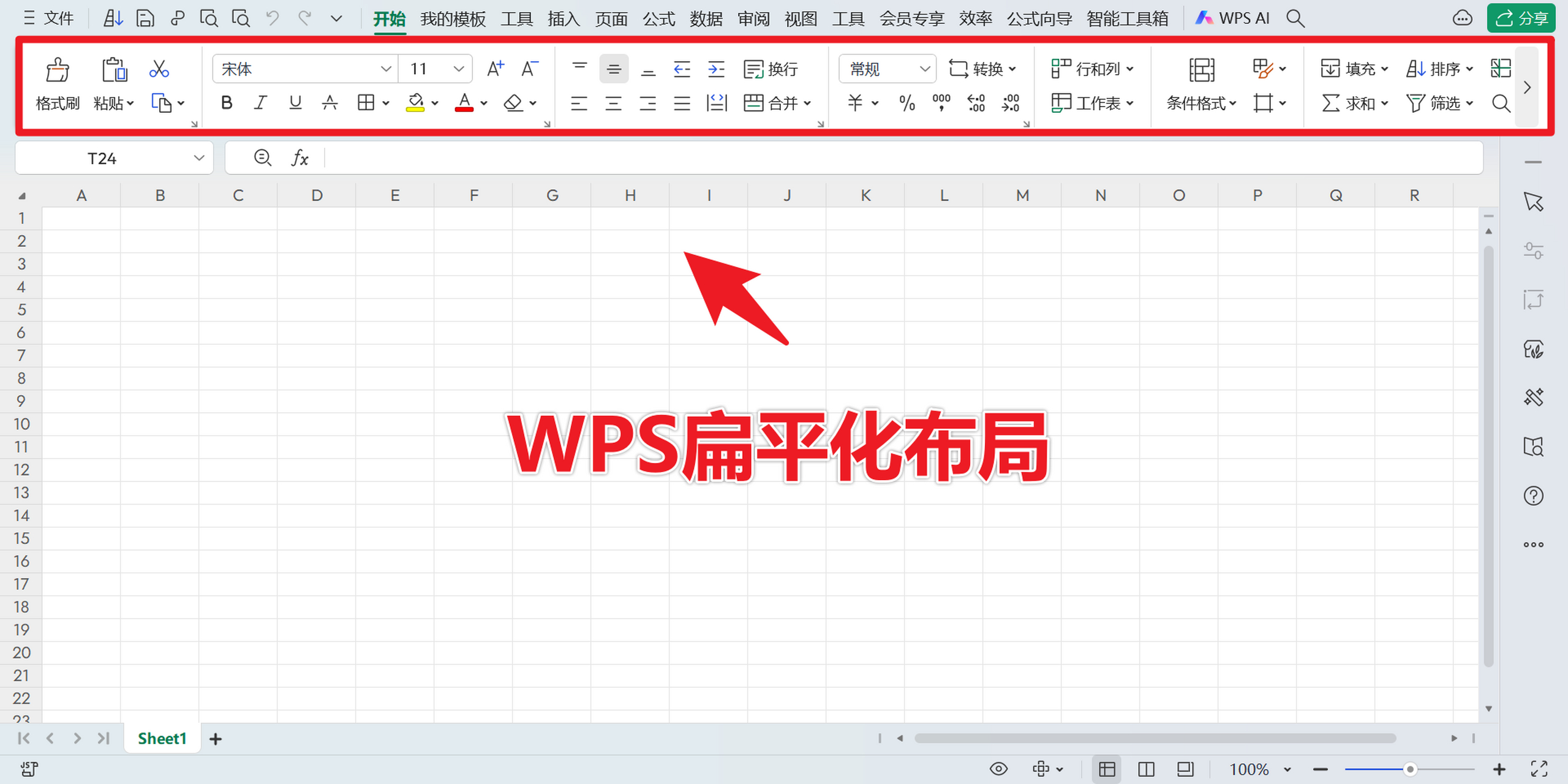Toggle middle vertical alignment

[614, 69]
